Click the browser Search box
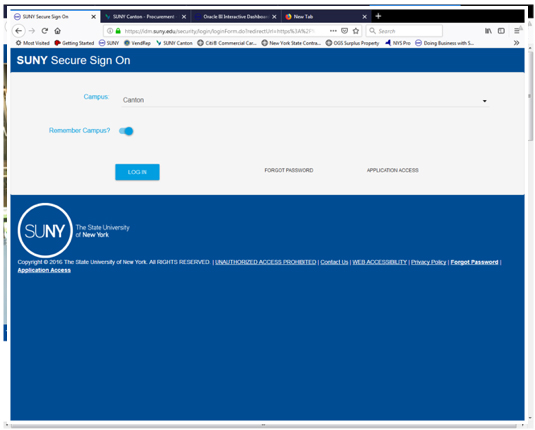Image resolution: width=535 pixels, height=430 pixels. (404, 31)
